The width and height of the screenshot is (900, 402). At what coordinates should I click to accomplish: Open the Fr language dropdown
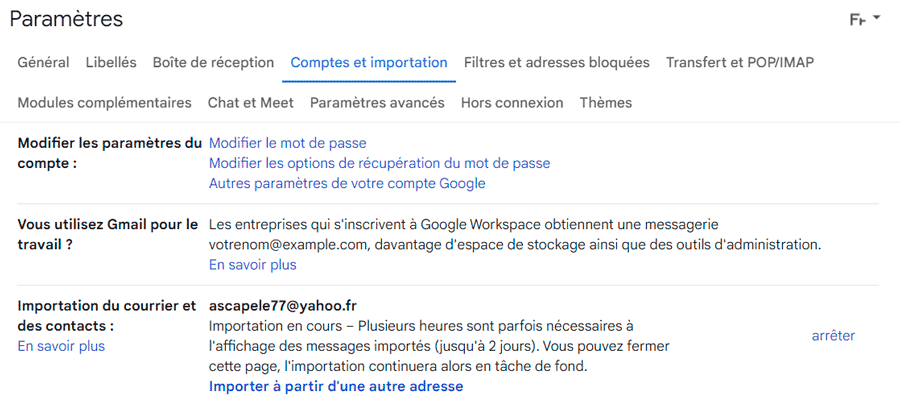[864, 20]
